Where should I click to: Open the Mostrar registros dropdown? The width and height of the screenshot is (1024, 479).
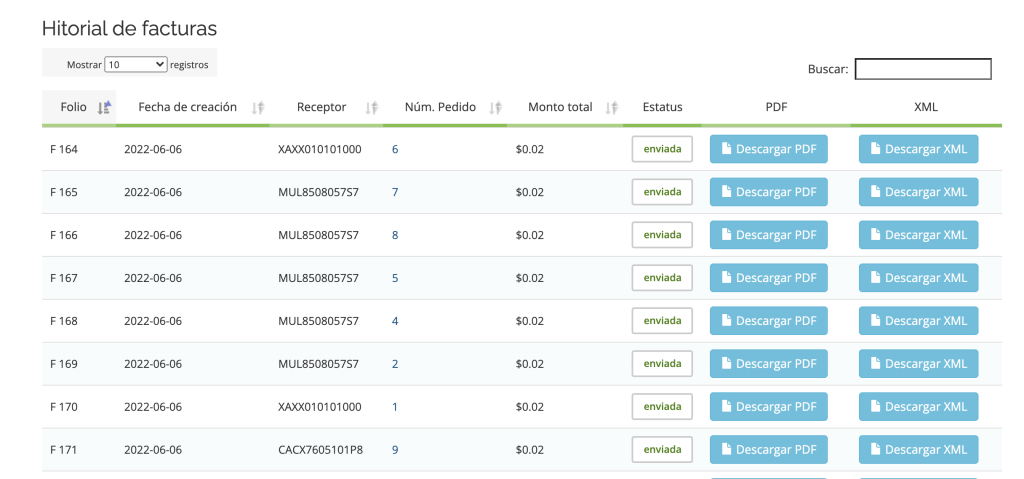pos(136,65)
